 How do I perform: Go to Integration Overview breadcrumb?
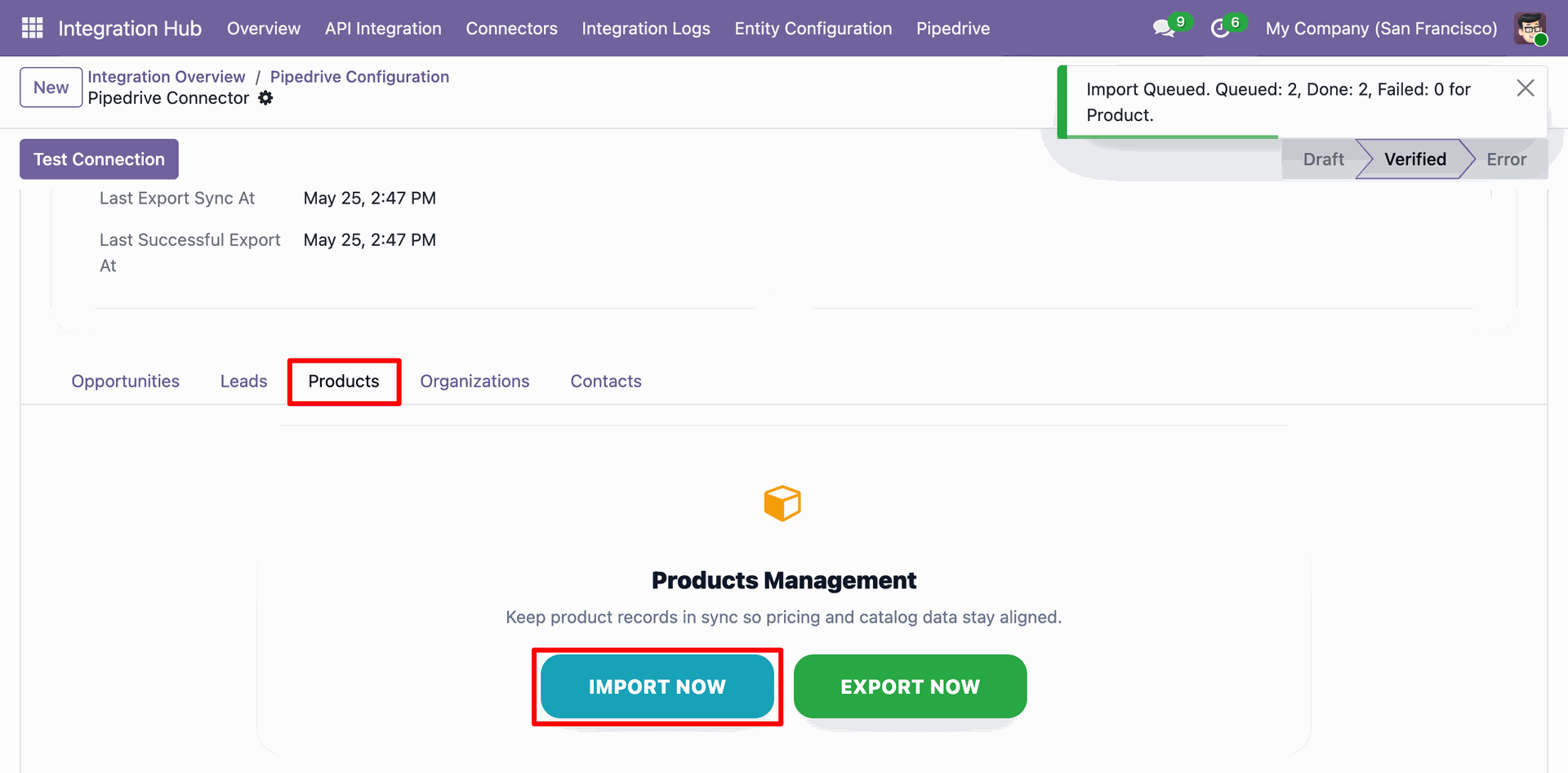[167, 77]
